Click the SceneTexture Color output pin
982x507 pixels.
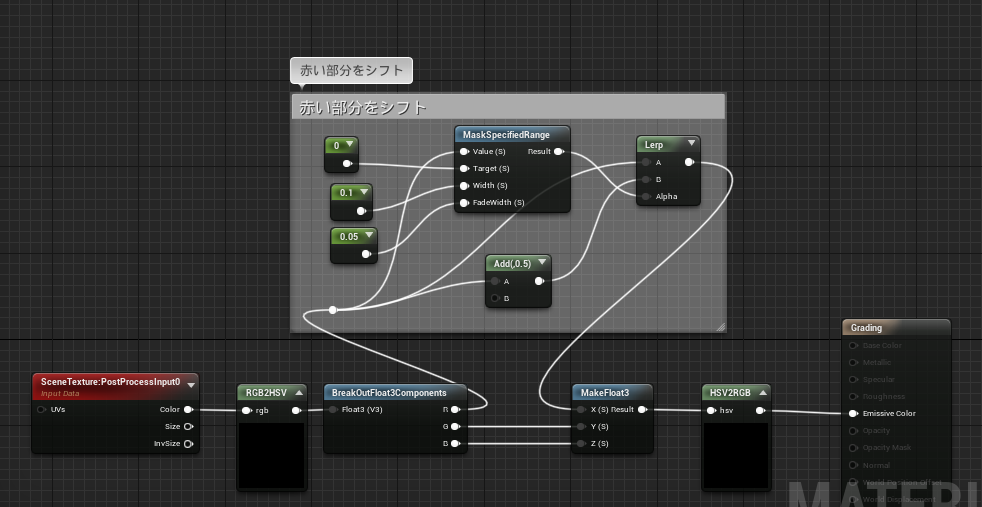188,409
